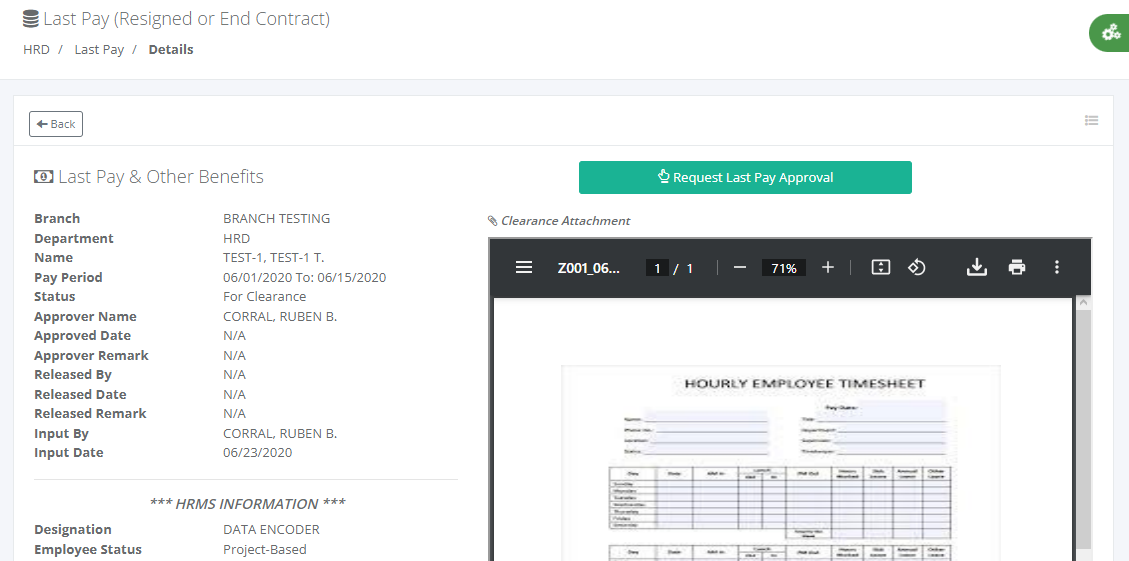Image resolution: width=1129 pixels, height=561 pixels.
Task: Click the Last Pay & Other Benefits heading
Action: (161, 176)
